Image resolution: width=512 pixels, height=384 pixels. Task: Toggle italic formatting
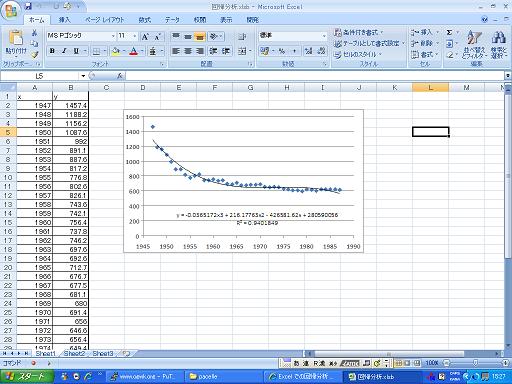(64, 51)
